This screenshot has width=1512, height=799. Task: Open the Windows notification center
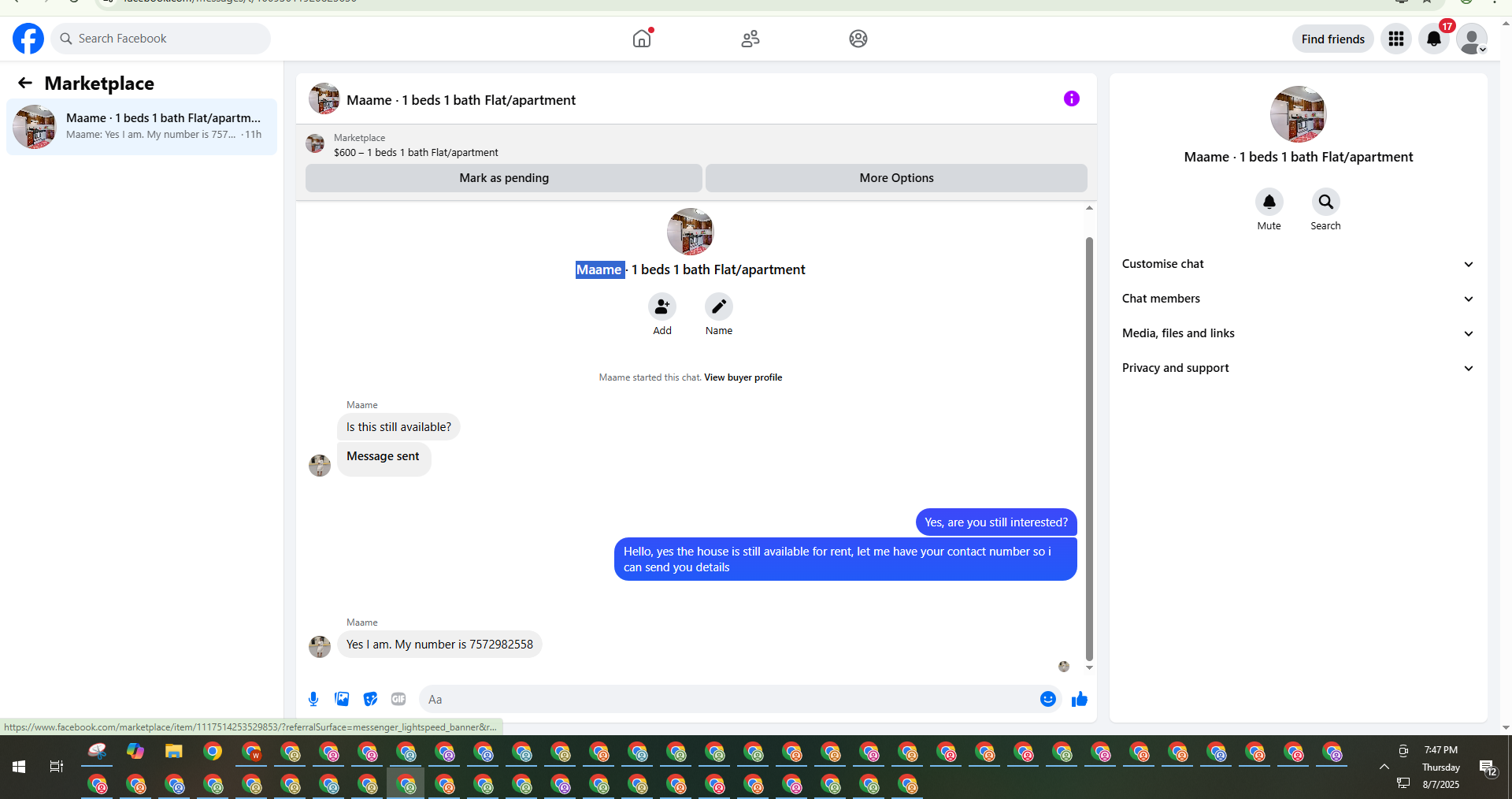(x=1488, y=767)
